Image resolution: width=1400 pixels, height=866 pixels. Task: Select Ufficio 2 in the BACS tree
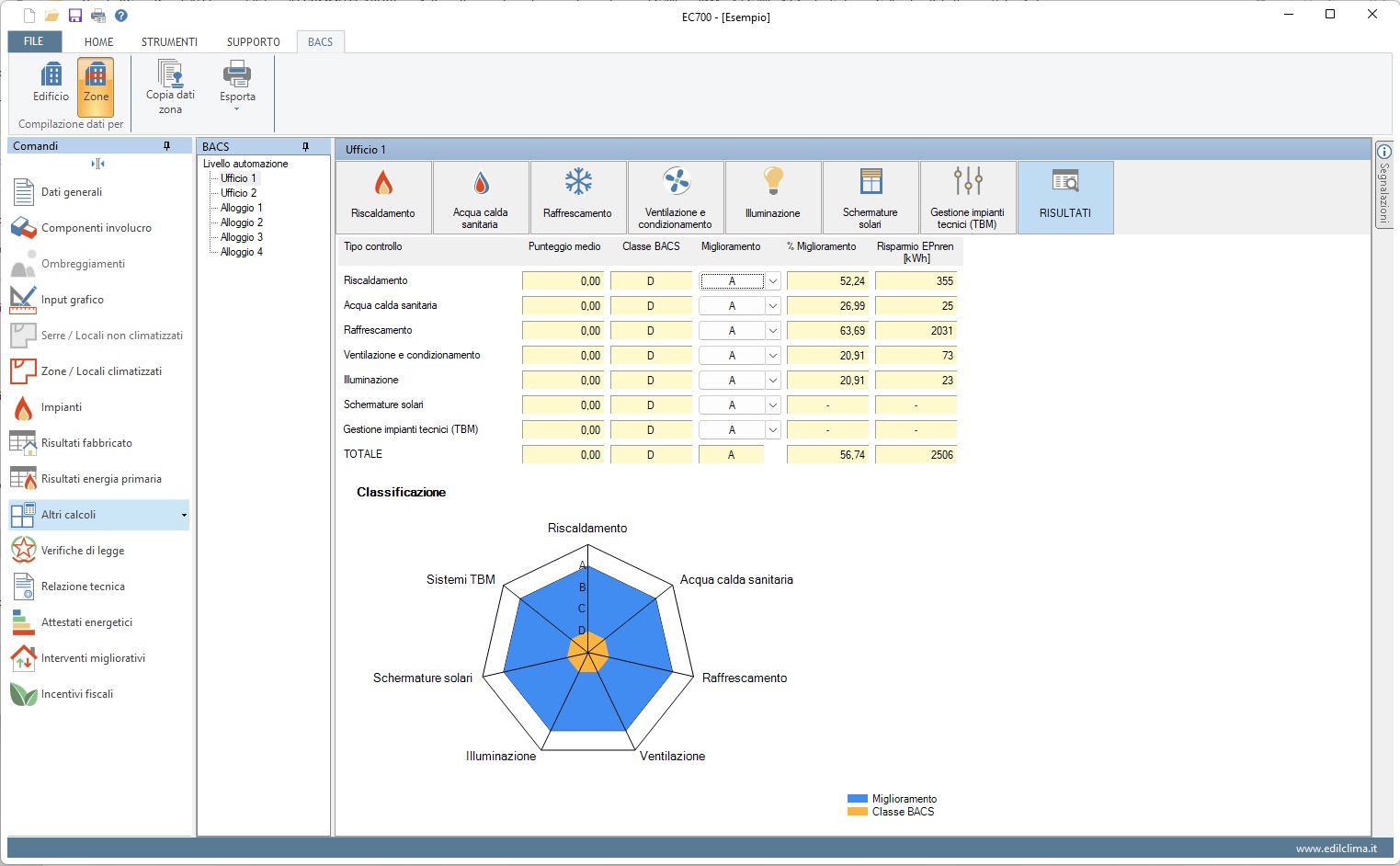[239, 193]
